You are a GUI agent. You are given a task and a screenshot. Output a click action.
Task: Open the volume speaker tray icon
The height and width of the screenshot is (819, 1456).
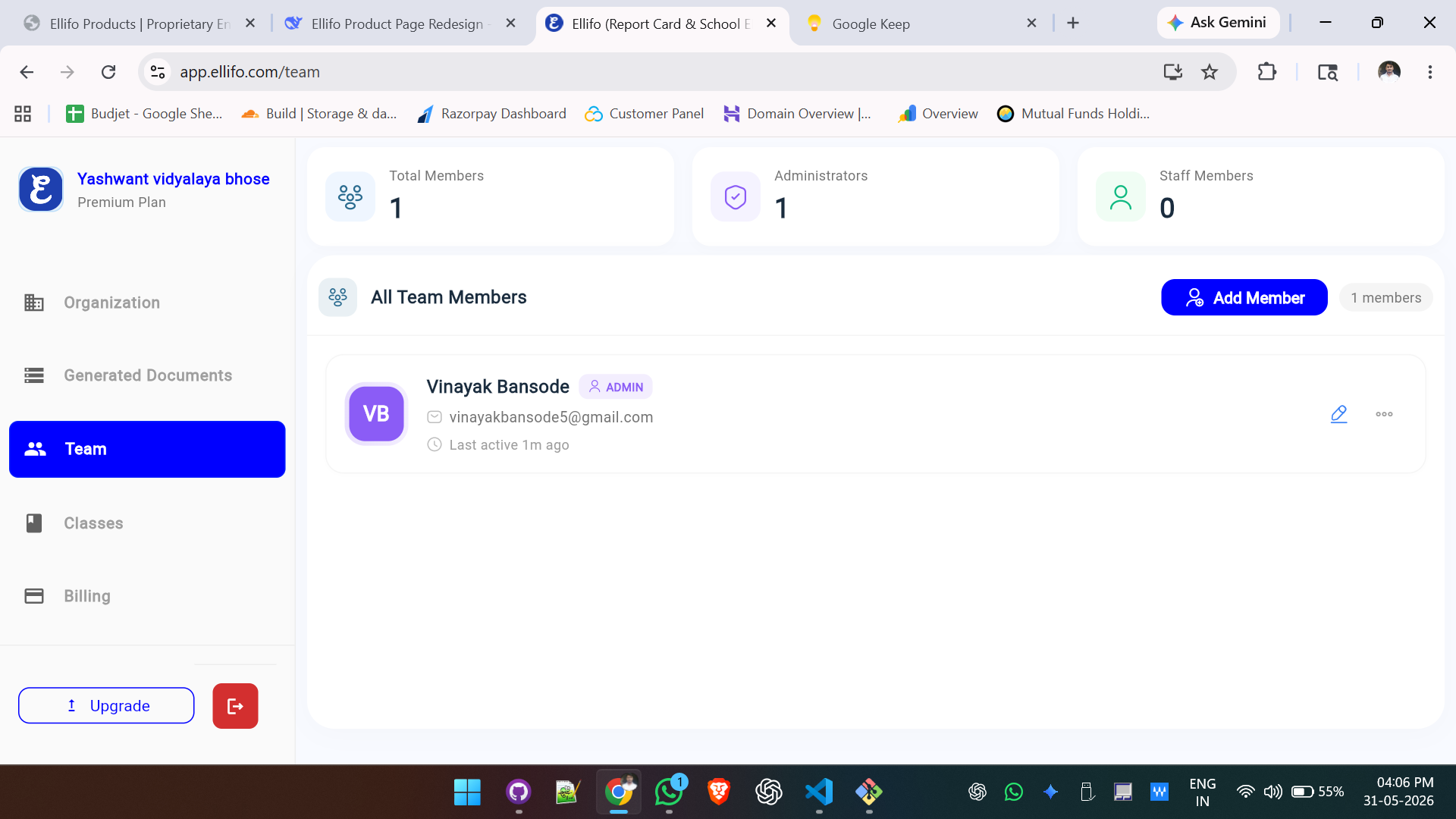point(1272,792)
